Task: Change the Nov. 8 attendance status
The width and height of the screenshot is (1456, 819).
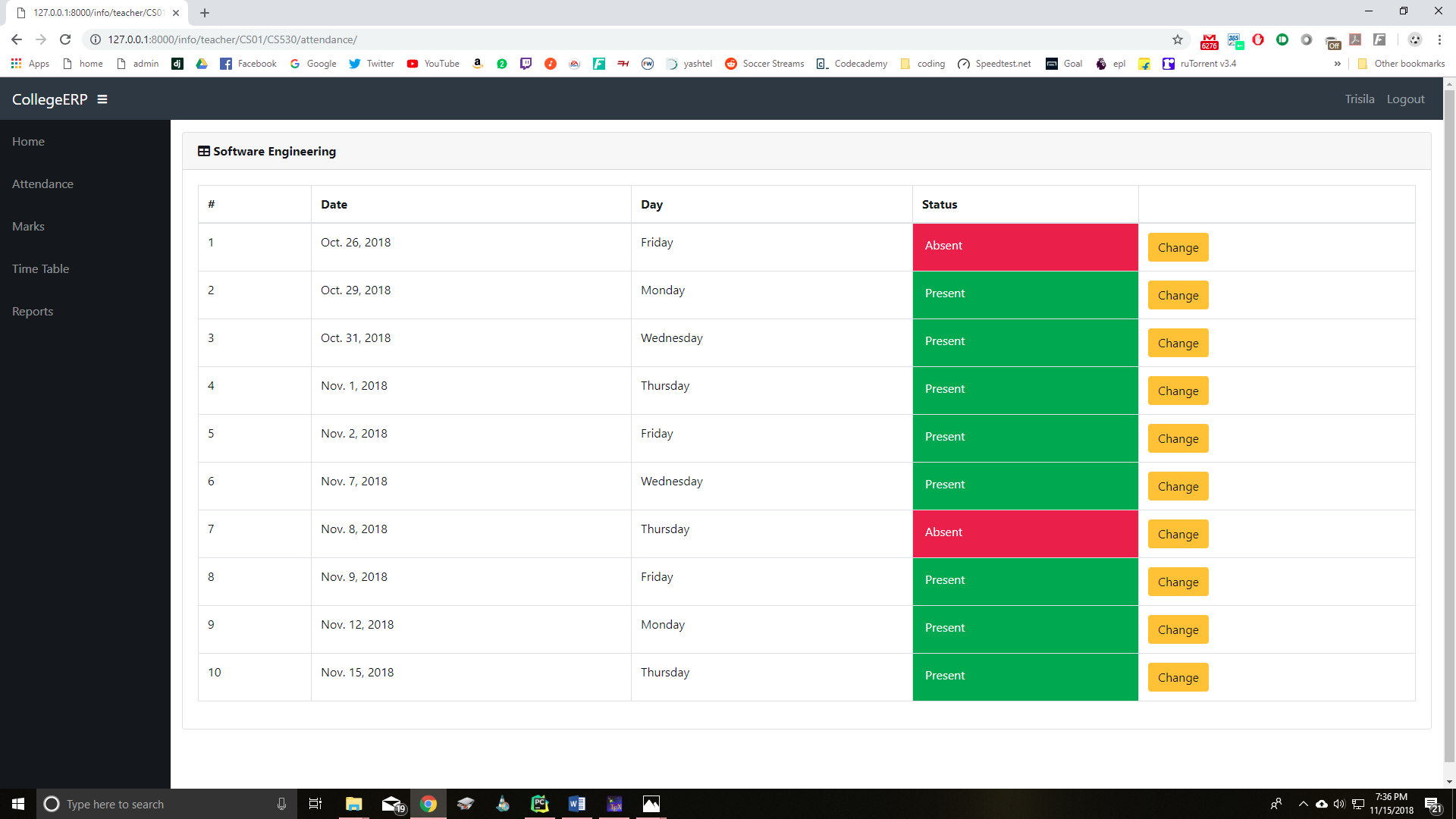Action: point(1178,534)
